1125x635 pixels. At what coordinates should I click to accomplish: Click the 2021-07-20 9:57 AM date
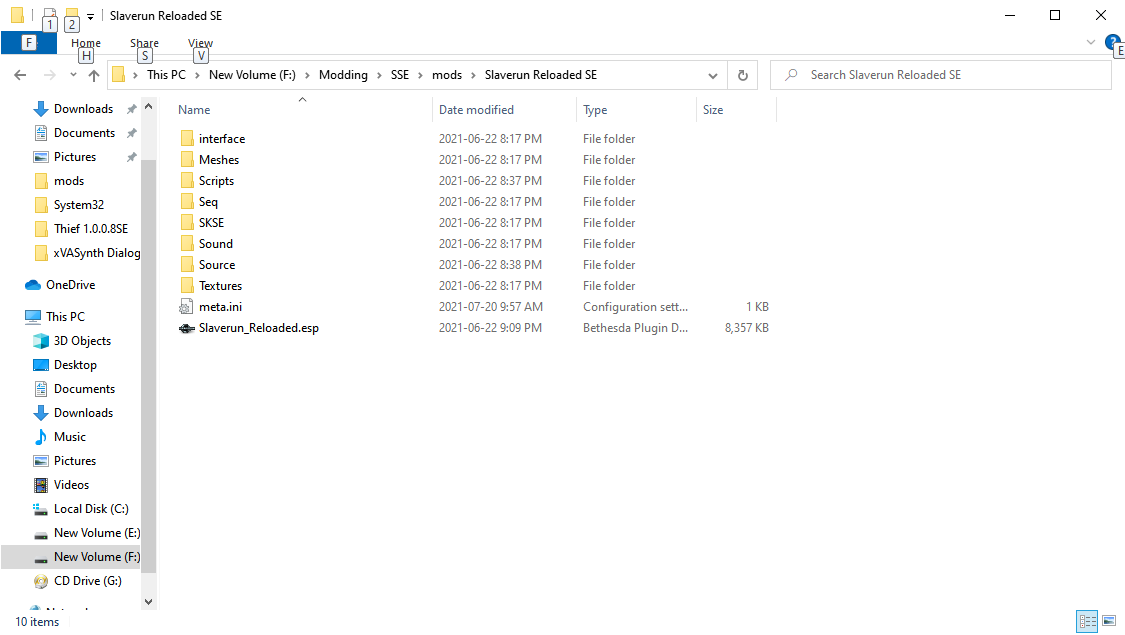pyautogui.click(x=491, y=306)
